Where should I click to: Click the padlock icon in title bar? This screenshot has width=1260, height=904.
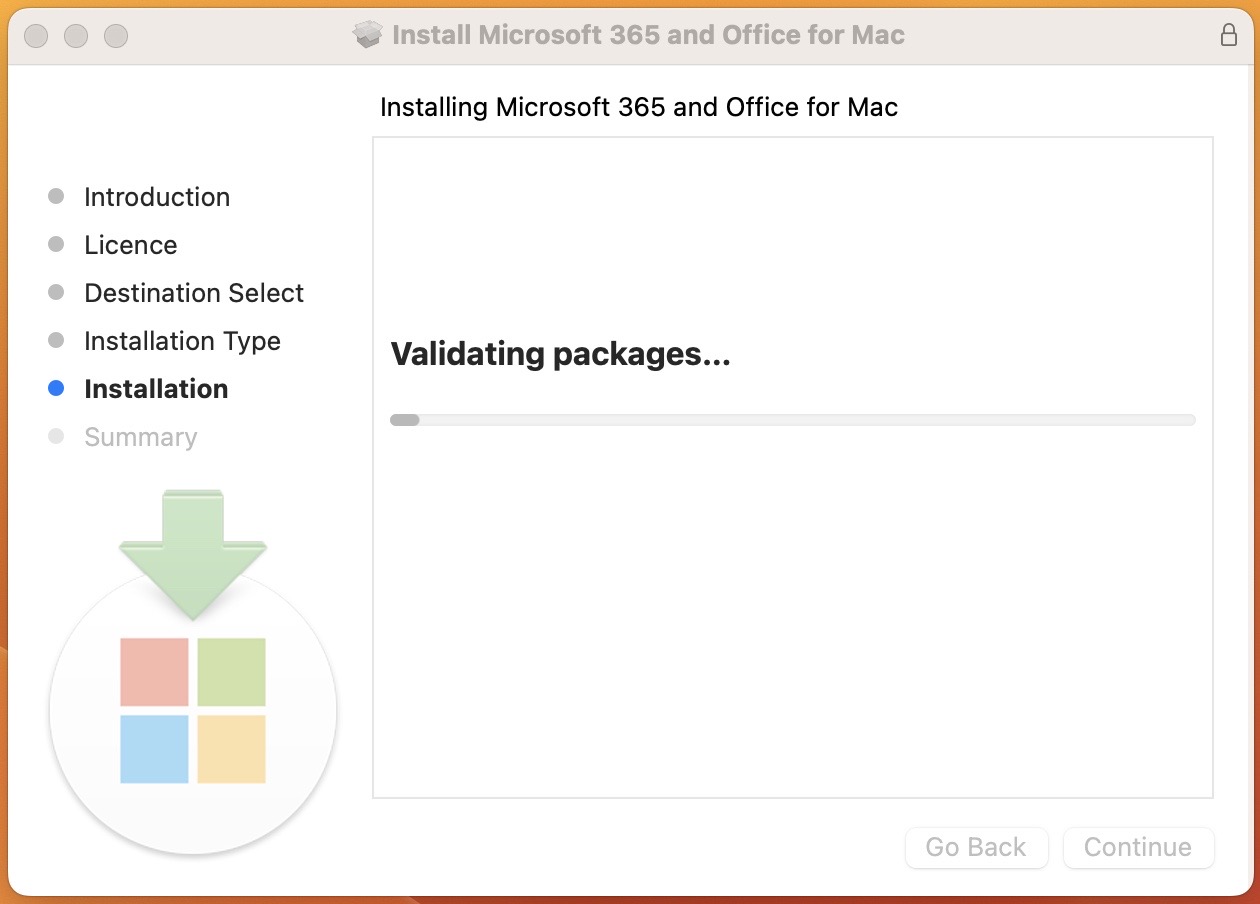[1229, 35]
